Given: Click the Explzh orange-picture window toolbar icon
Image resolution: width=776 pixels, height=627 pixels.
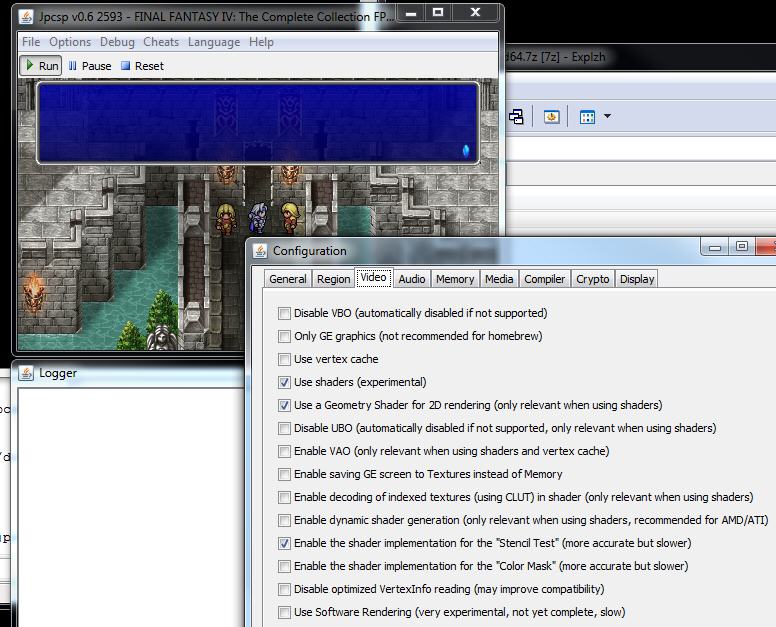Looking at the screenshot, I should tap(551, 117).
